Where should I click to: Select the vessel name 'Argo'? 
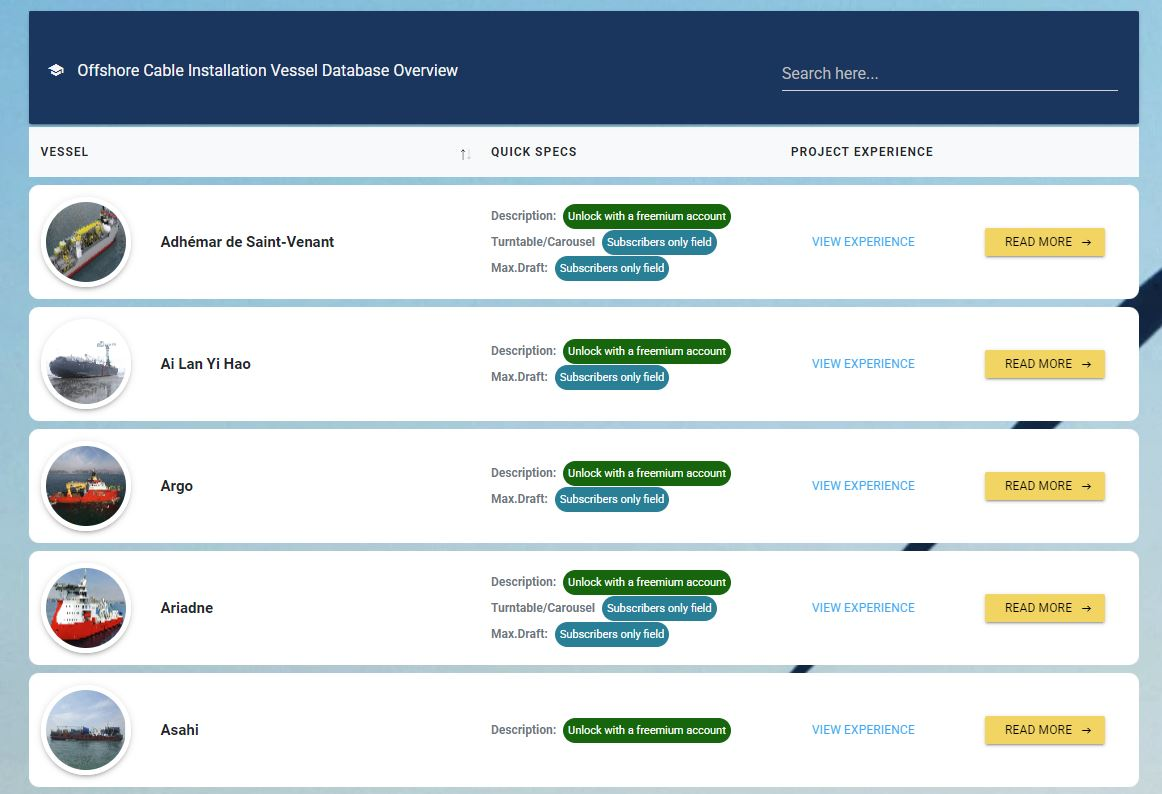point(176,486)
